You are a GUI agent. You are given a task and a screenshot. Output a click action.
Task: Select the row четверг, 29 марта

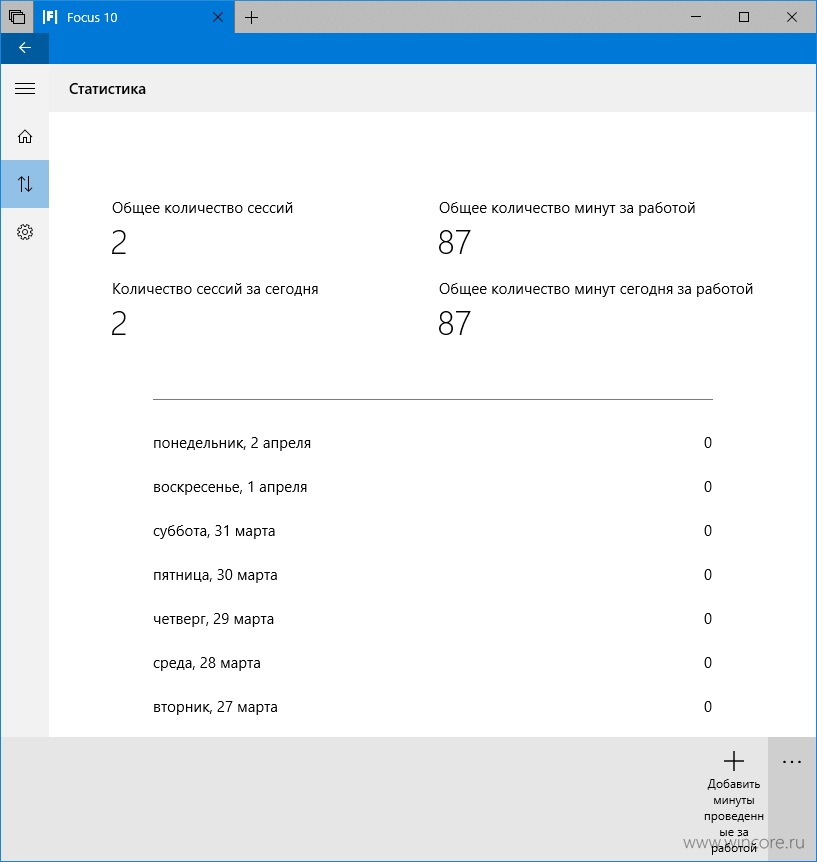(433, 619)
